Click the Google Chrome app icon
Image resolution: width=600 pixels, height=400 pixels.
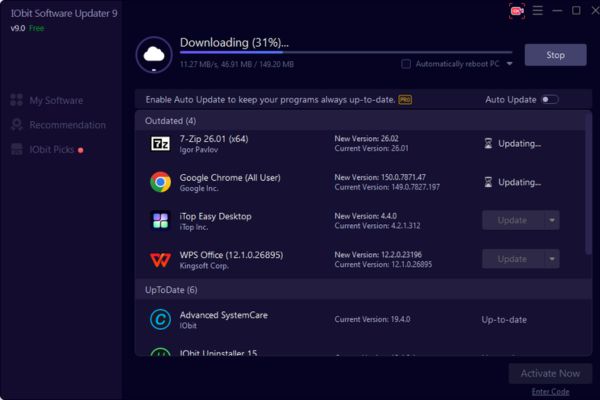[160, 182]
